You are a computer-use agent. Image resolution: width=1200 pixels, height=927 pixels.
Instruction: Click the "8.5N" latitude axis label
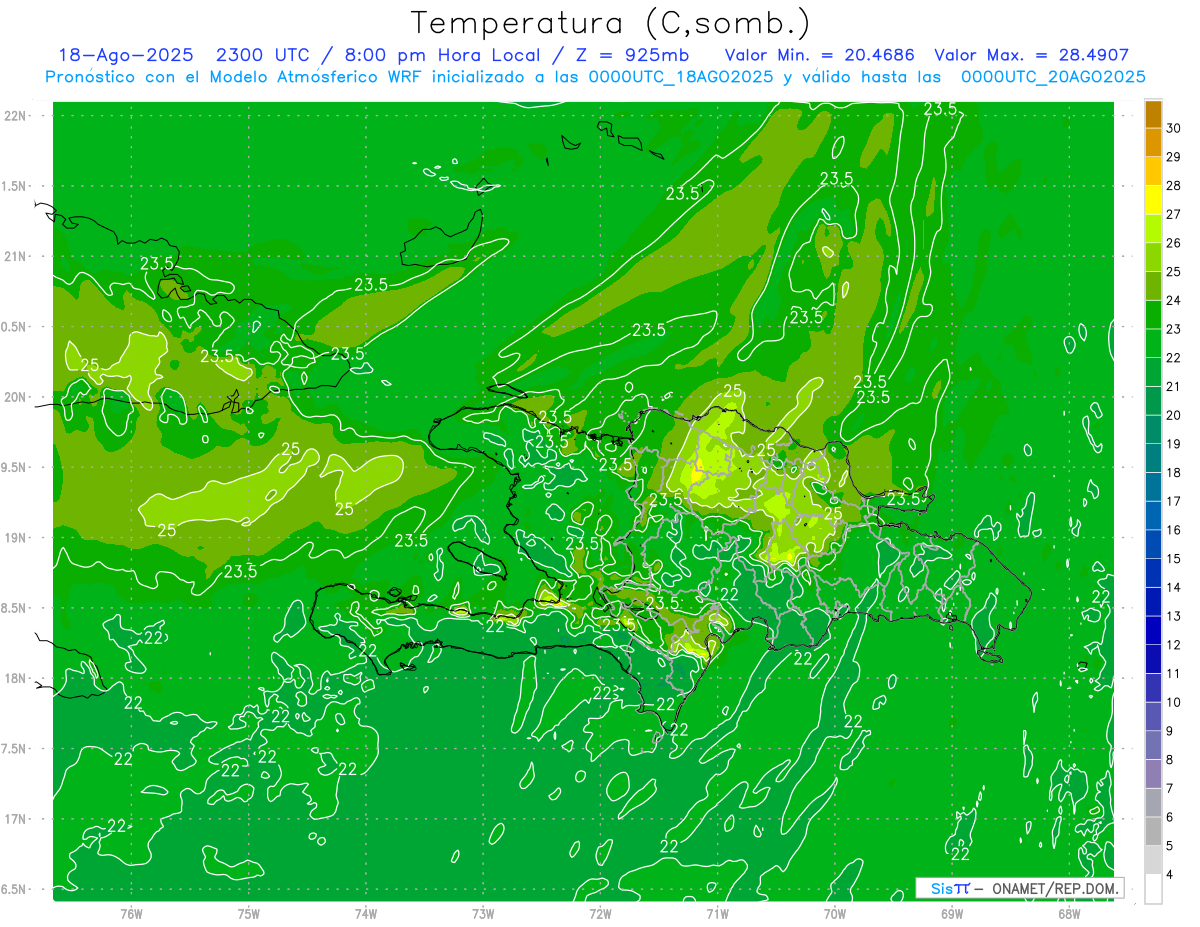click(16, 608)
